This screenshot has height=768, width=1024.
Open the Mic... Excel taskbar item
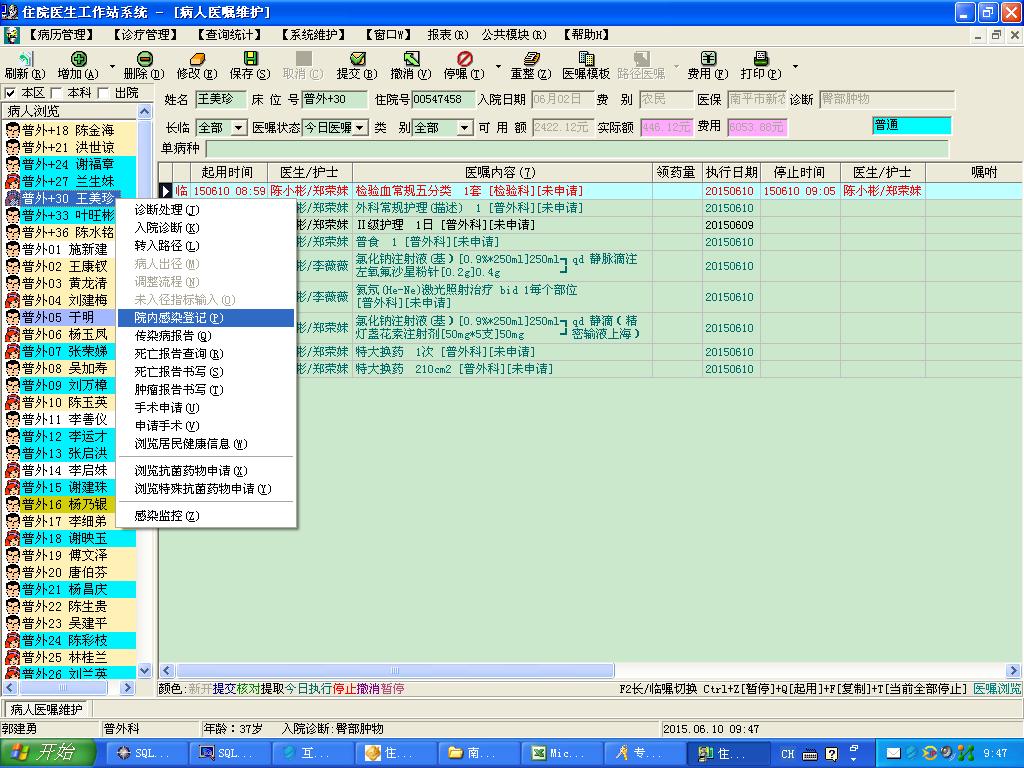click(562, 753)
